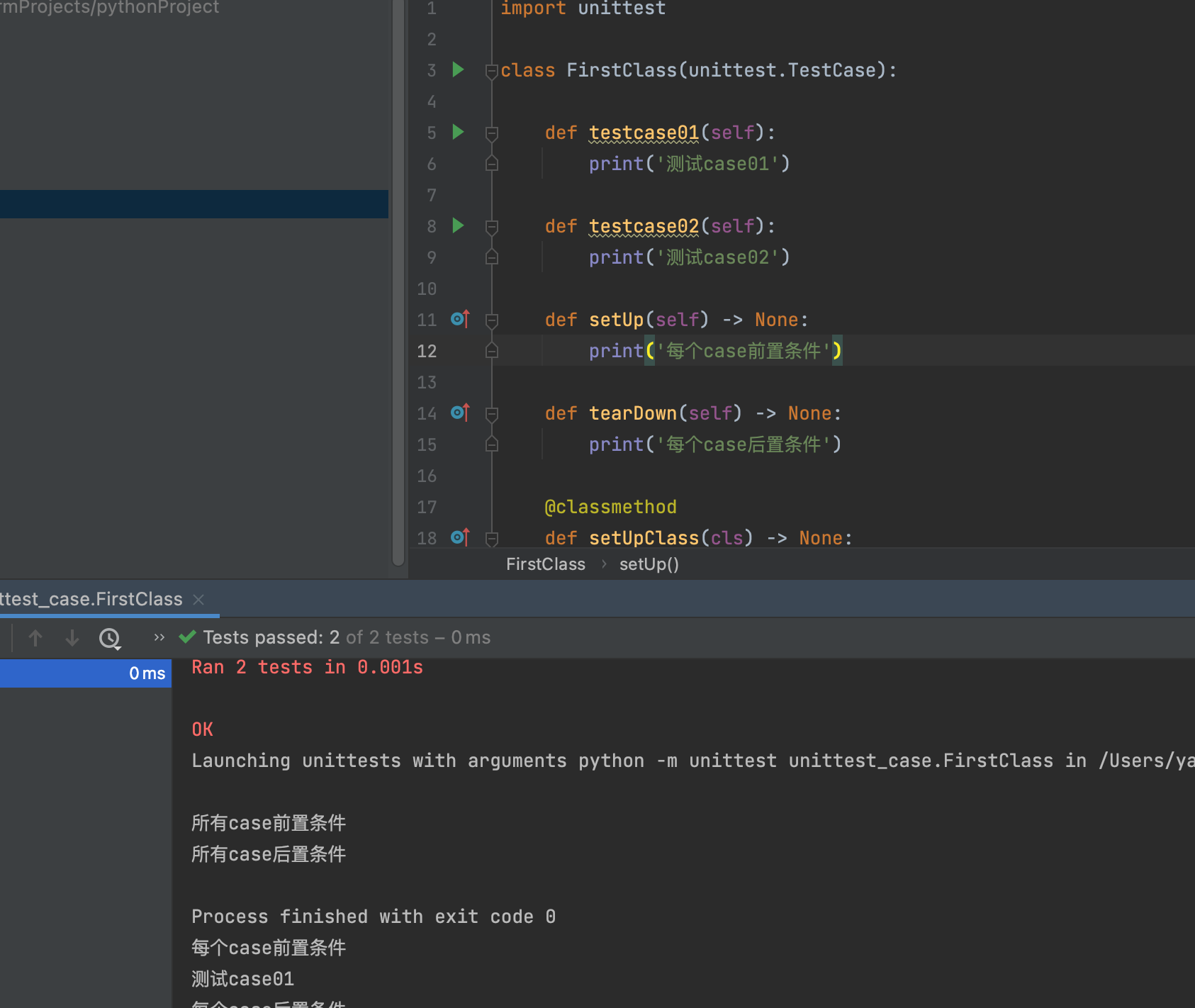Click 'Ran 2 tests in 0.001s' output
The image size is (1195, 1008).
(x=307, y=667)
